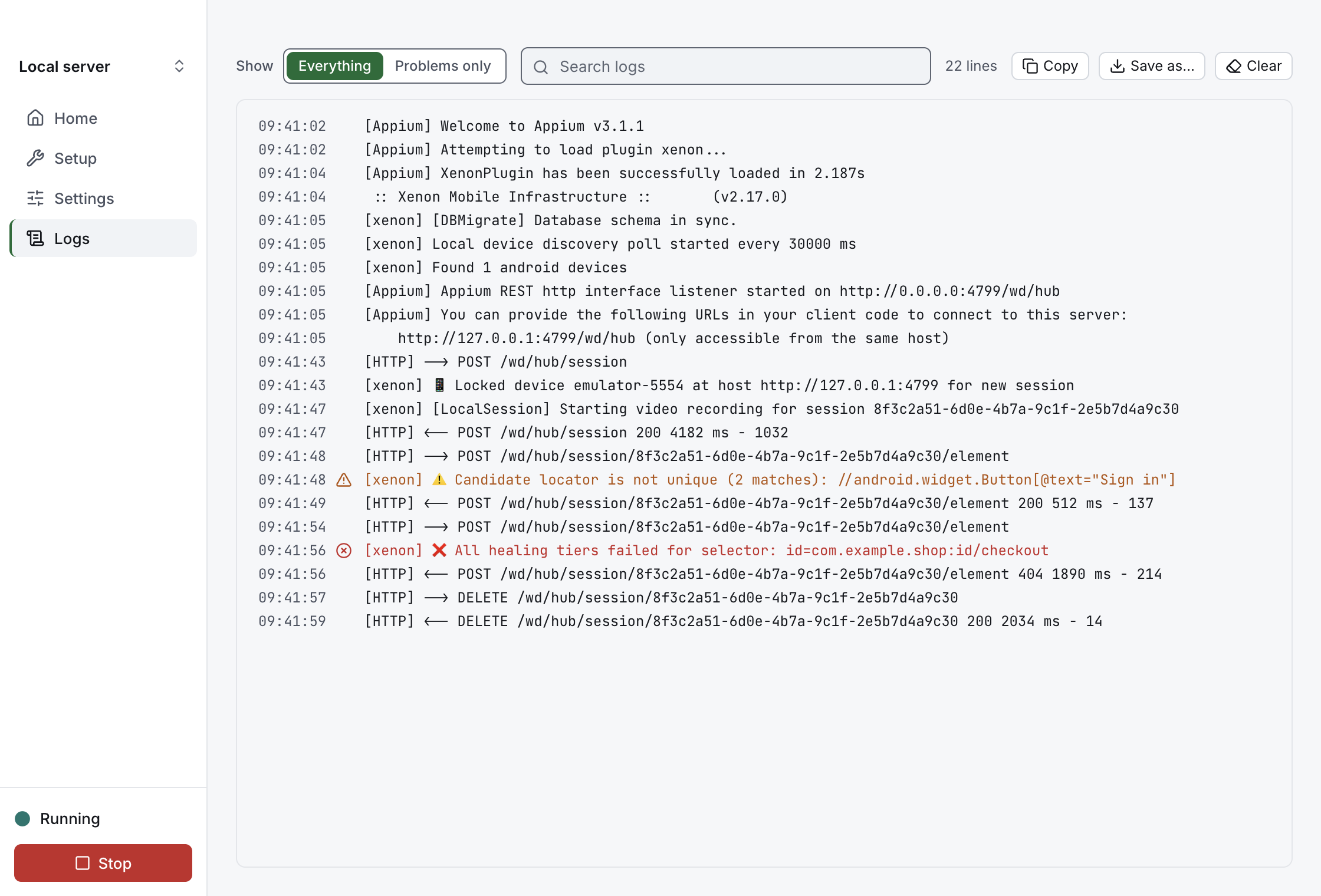Select 'Candidate locator is not unique' warning line
This screenshot has width=1321, height=896.
click(764, 480)
